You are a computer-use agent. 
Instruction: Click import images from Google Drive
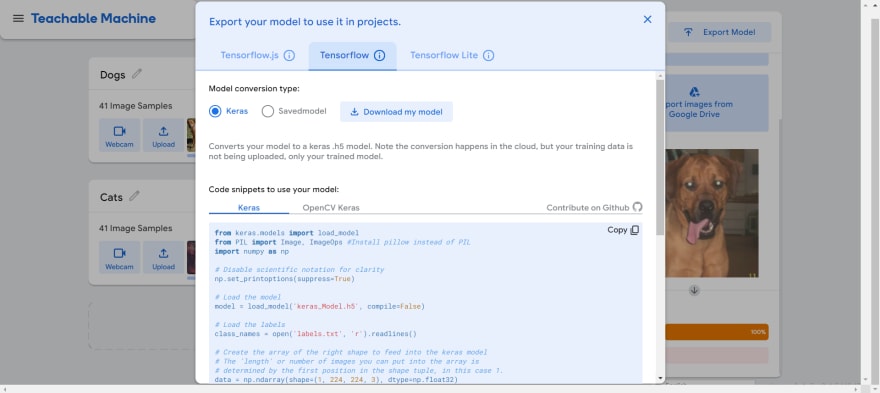pos(716,104)
